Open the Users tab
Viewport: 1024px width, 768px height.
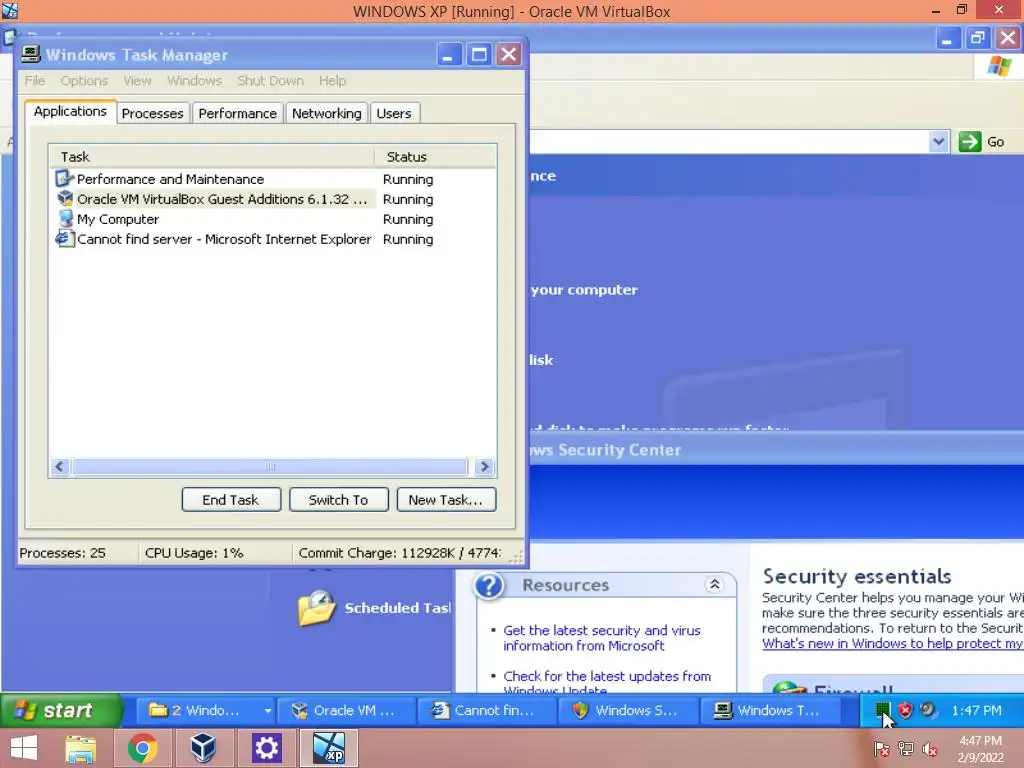(394, 113)
